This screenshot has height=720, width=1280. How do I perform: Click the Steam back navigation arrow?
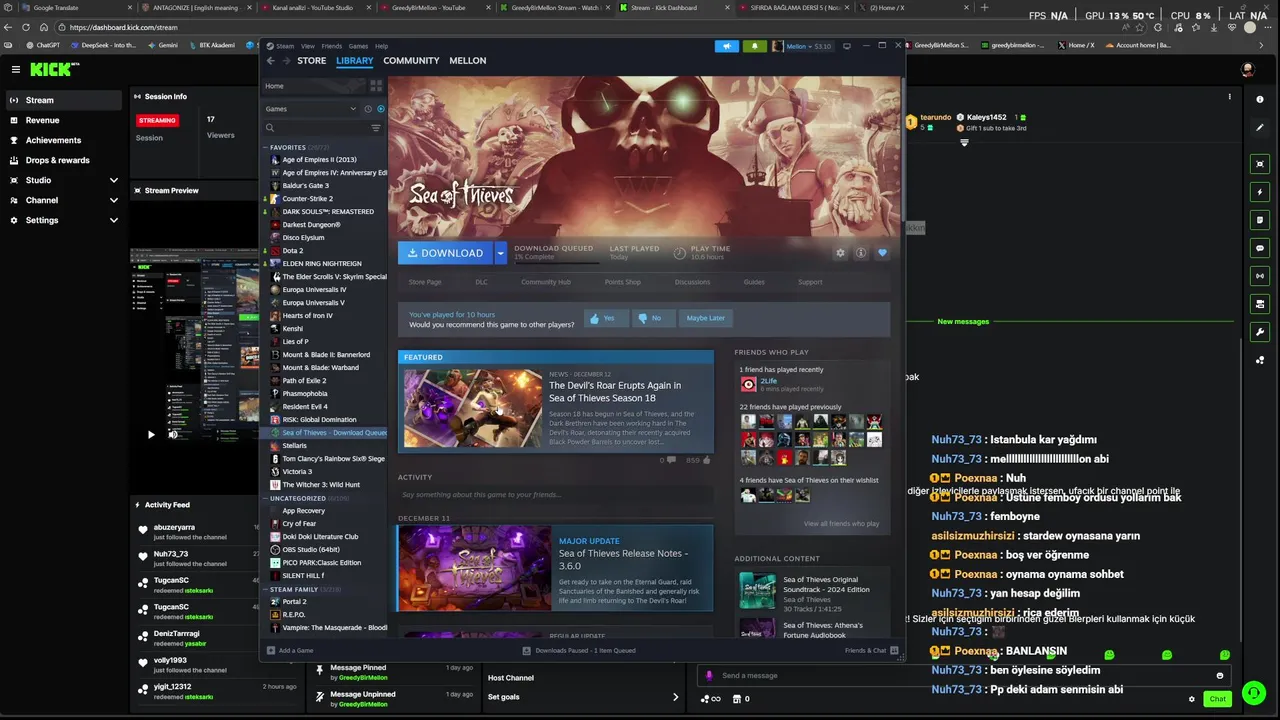point(270,61)
